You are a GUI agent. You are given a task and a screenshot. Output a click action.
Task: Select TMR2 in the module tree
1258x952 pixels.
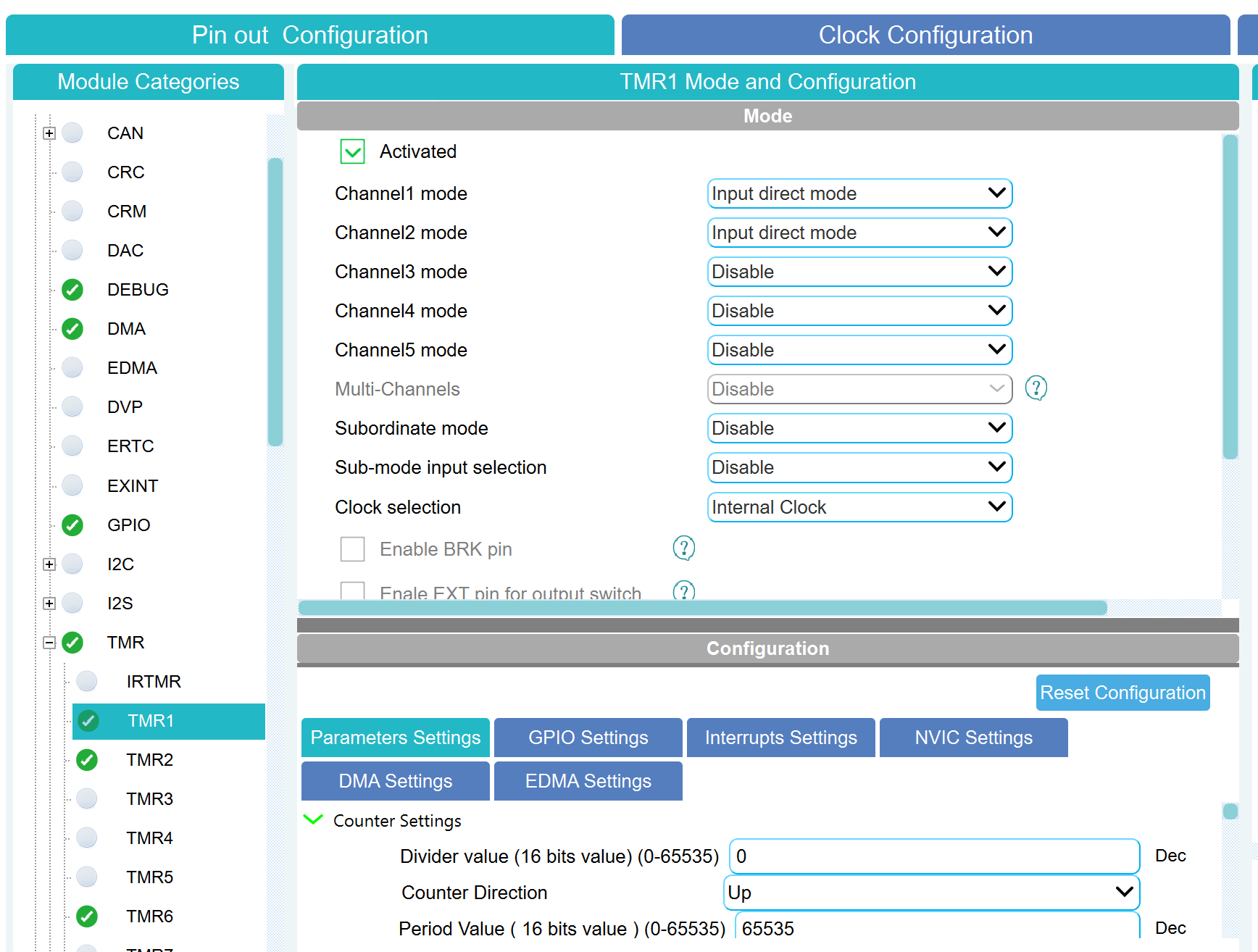[150, 759]
